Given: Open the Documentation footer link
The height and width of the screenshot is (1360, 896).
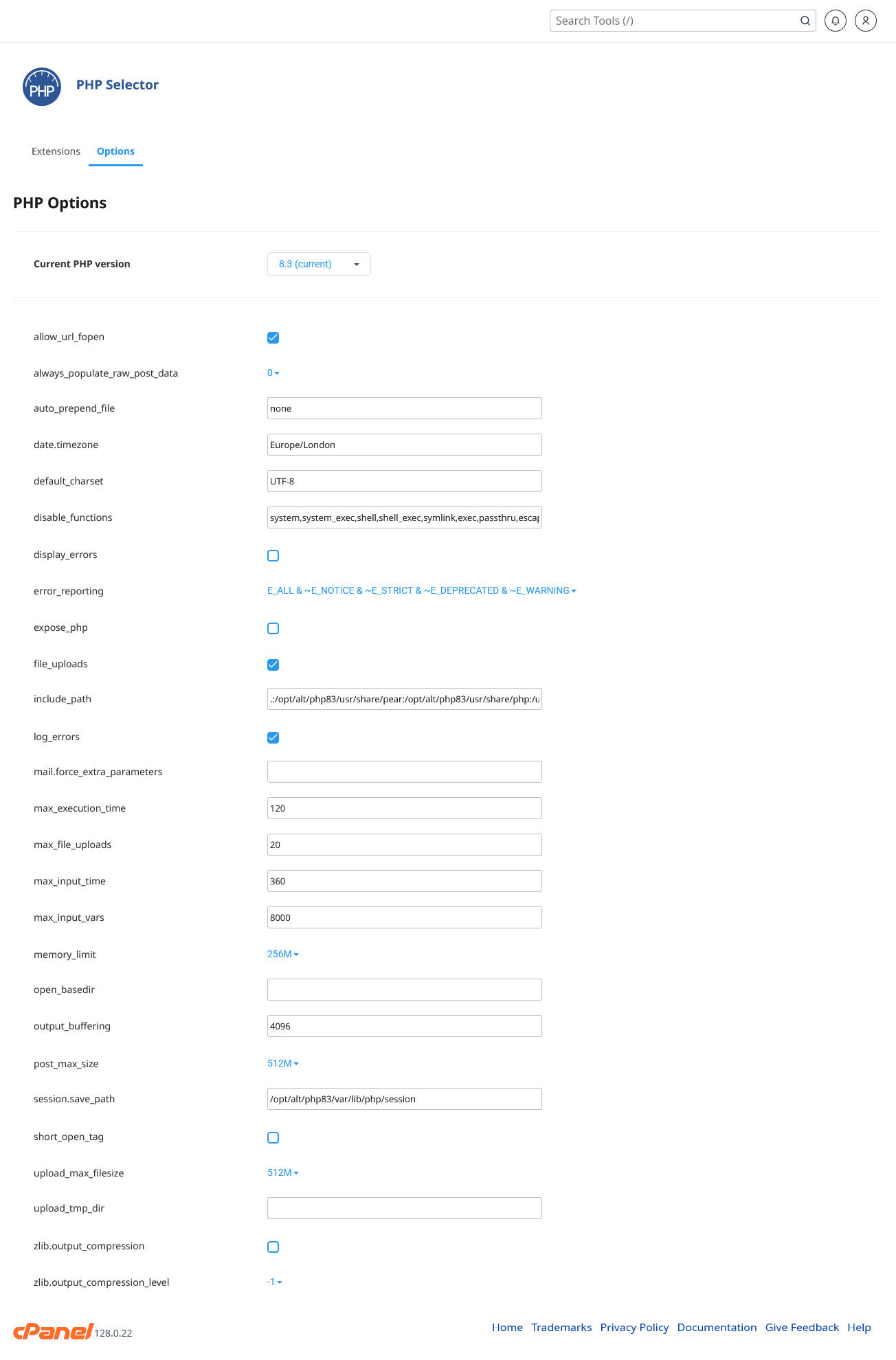Looking at the screenshot, I should coord(717,1327).
